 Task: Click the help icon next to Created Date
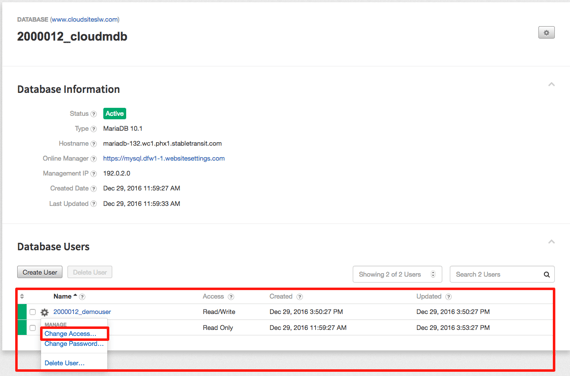point(94,188)
